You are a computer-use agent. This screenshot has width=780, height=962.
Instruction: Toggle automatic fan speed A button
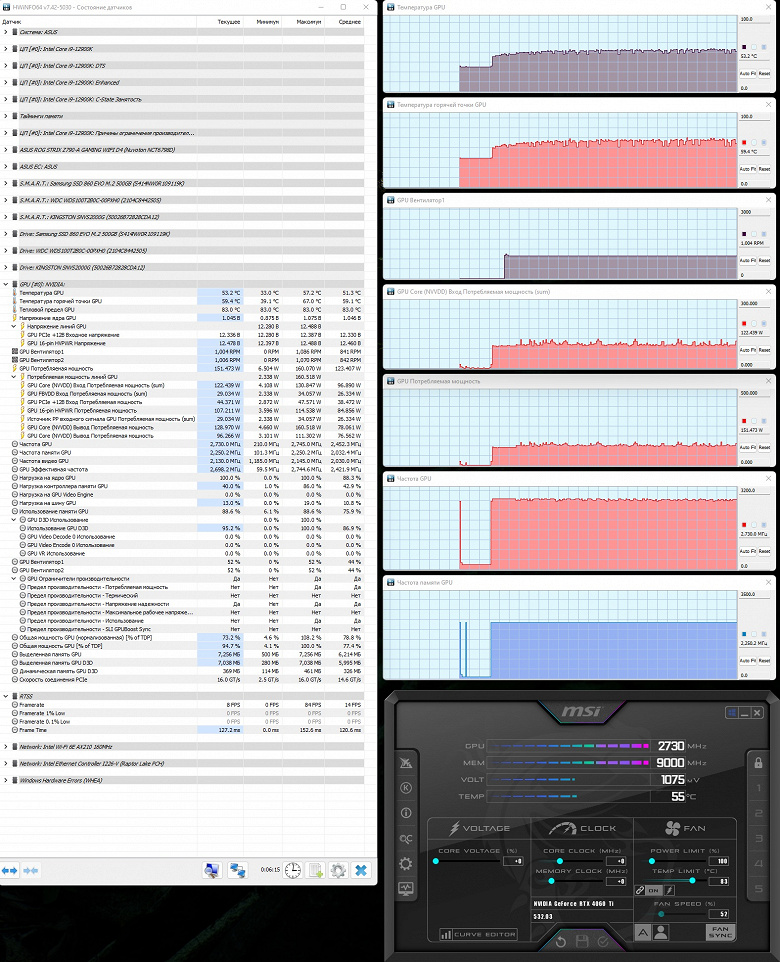643,933
